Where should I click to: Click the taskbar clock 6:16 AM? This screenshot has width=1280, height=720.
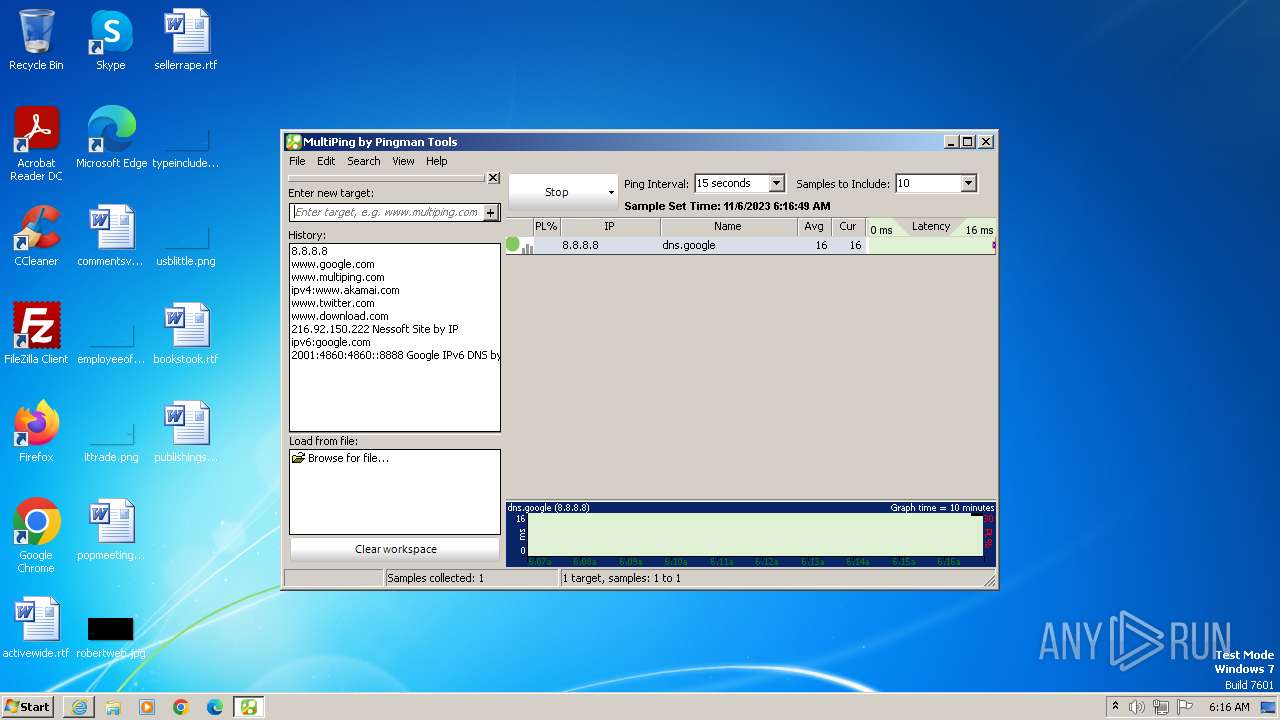(1229, 707)
